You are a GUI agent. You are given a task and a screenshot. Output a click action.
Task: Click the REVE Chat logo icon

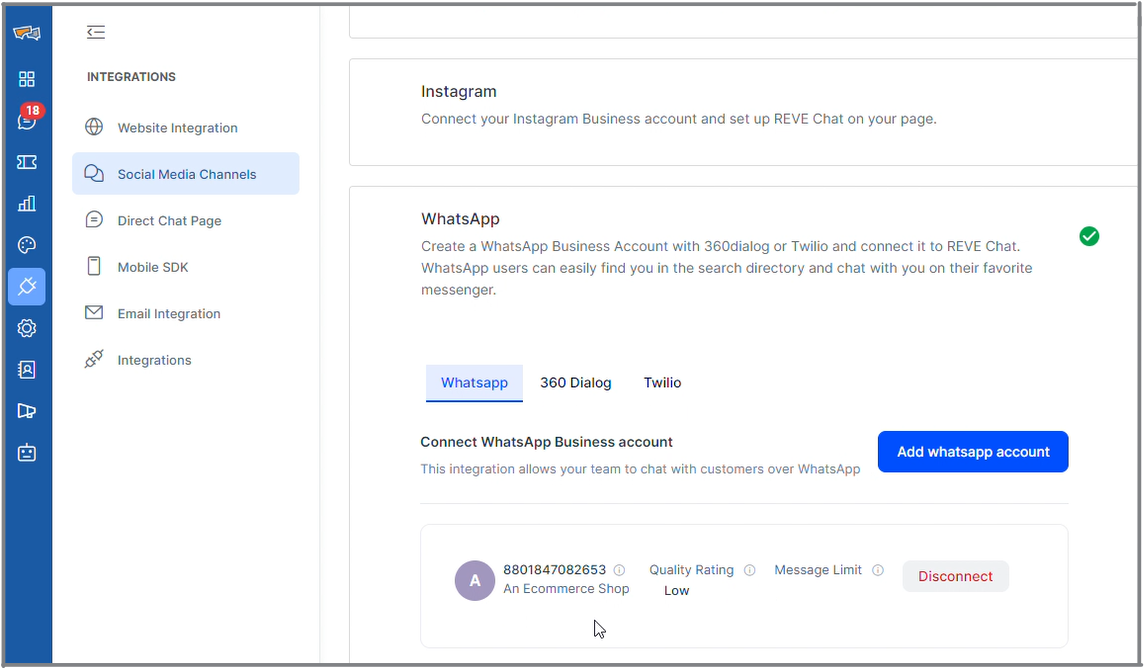(26, 33)
